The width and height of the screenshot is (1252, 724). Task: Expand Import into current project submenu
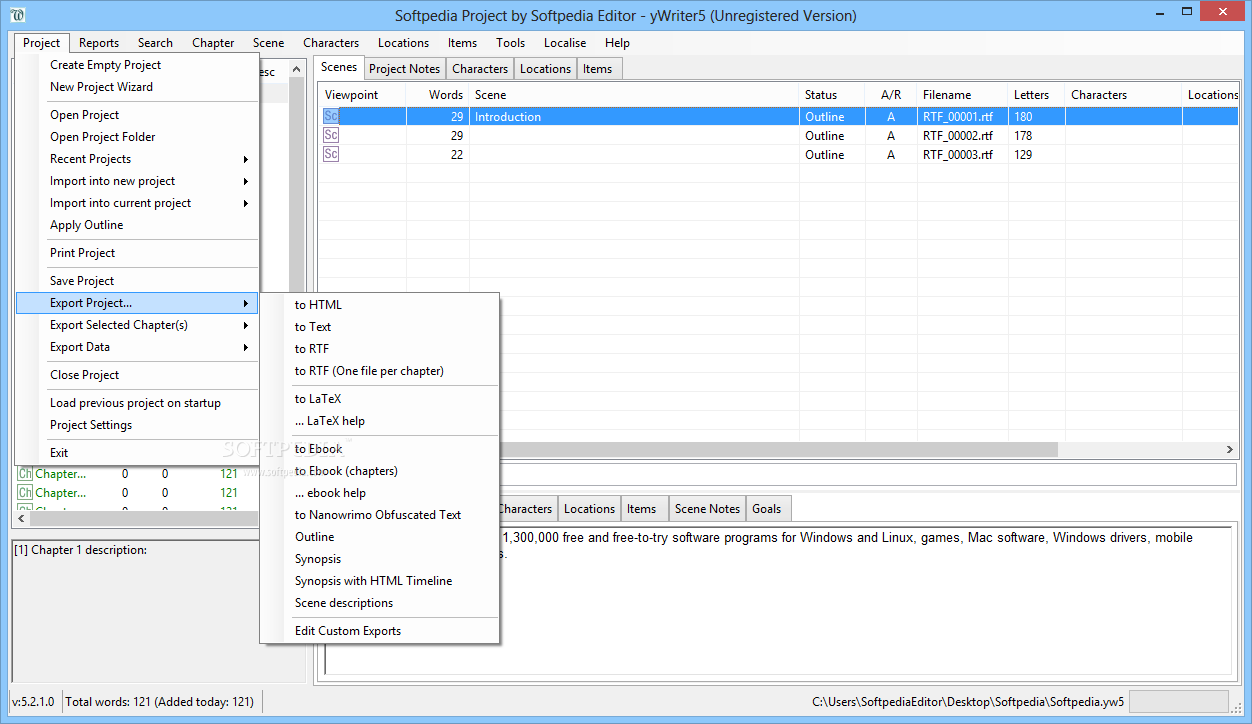coord(246,203)
